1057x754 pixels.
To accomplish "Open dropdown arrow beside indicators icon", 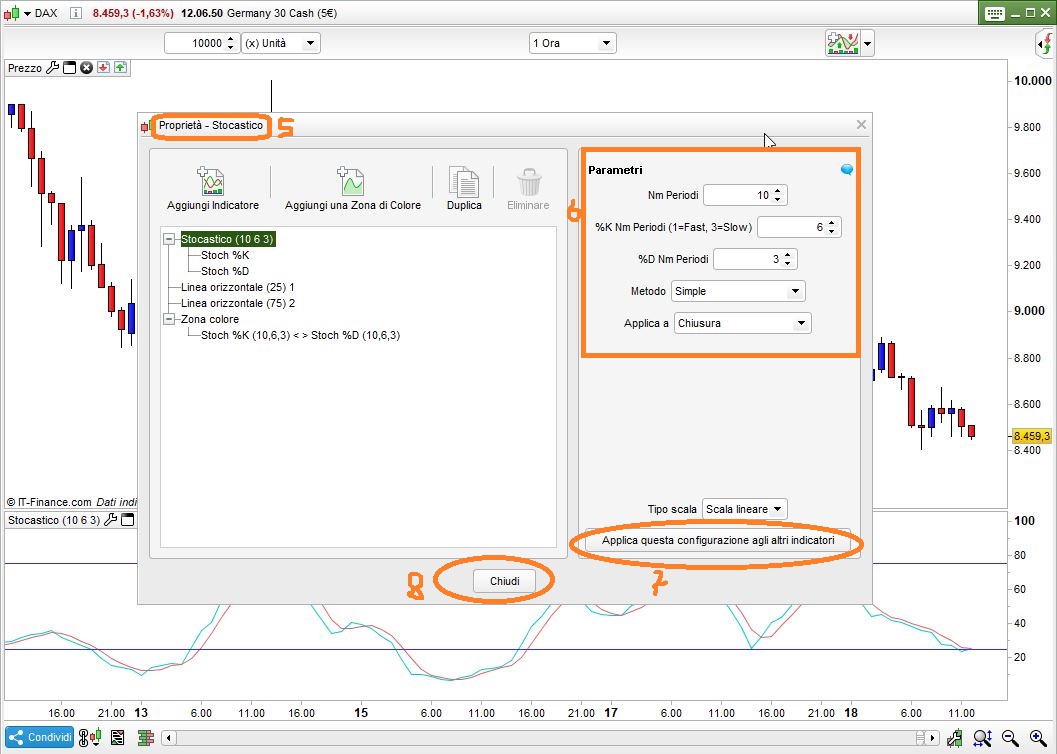I will (x=868, y=44).
